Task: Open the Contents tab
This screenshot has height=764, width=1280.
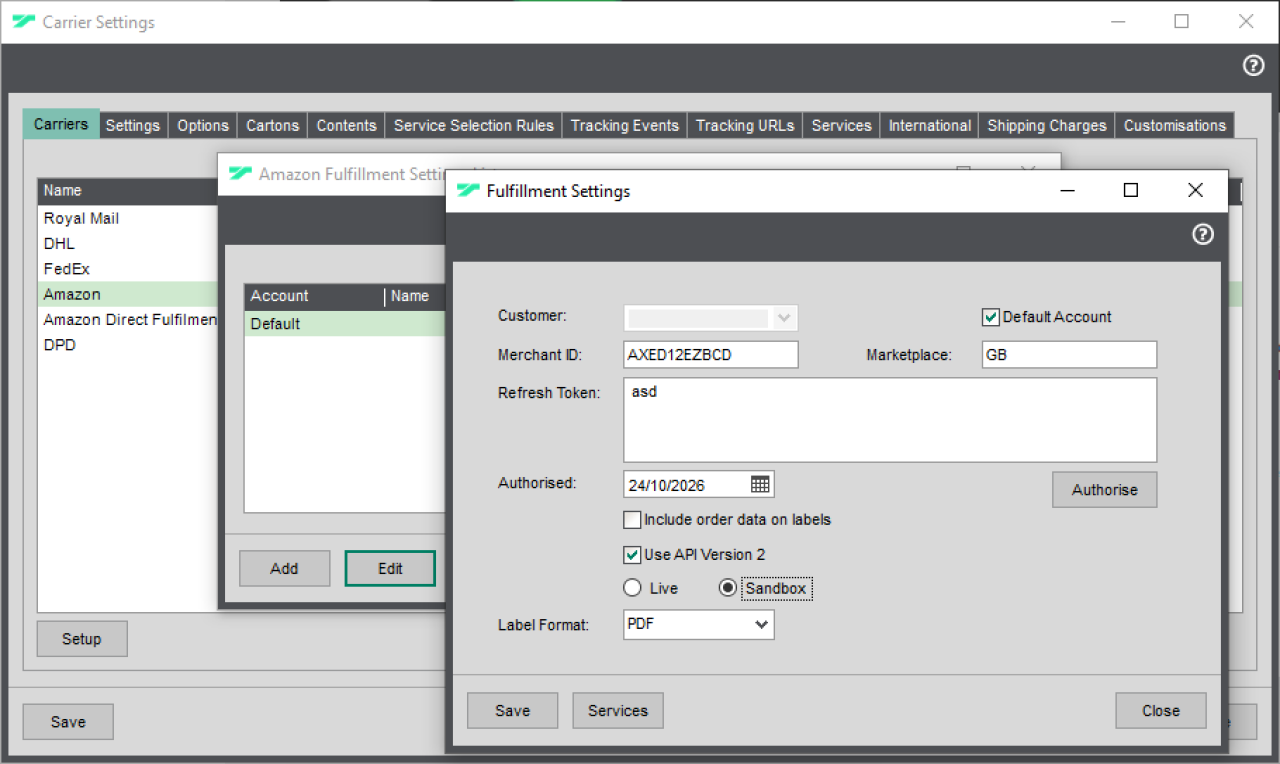Action: coord(346,125)
